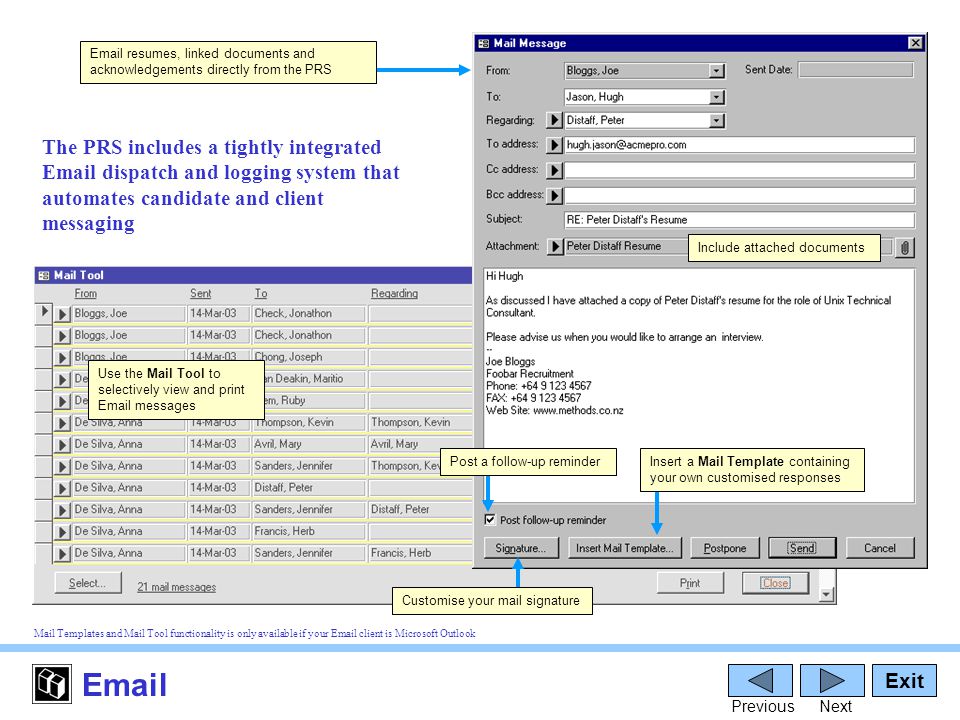Open first Bloggs, Joe to Check, Jonathon message
Image resolution: width=960 pixels, height=720 pixels.
coord(62,314)
